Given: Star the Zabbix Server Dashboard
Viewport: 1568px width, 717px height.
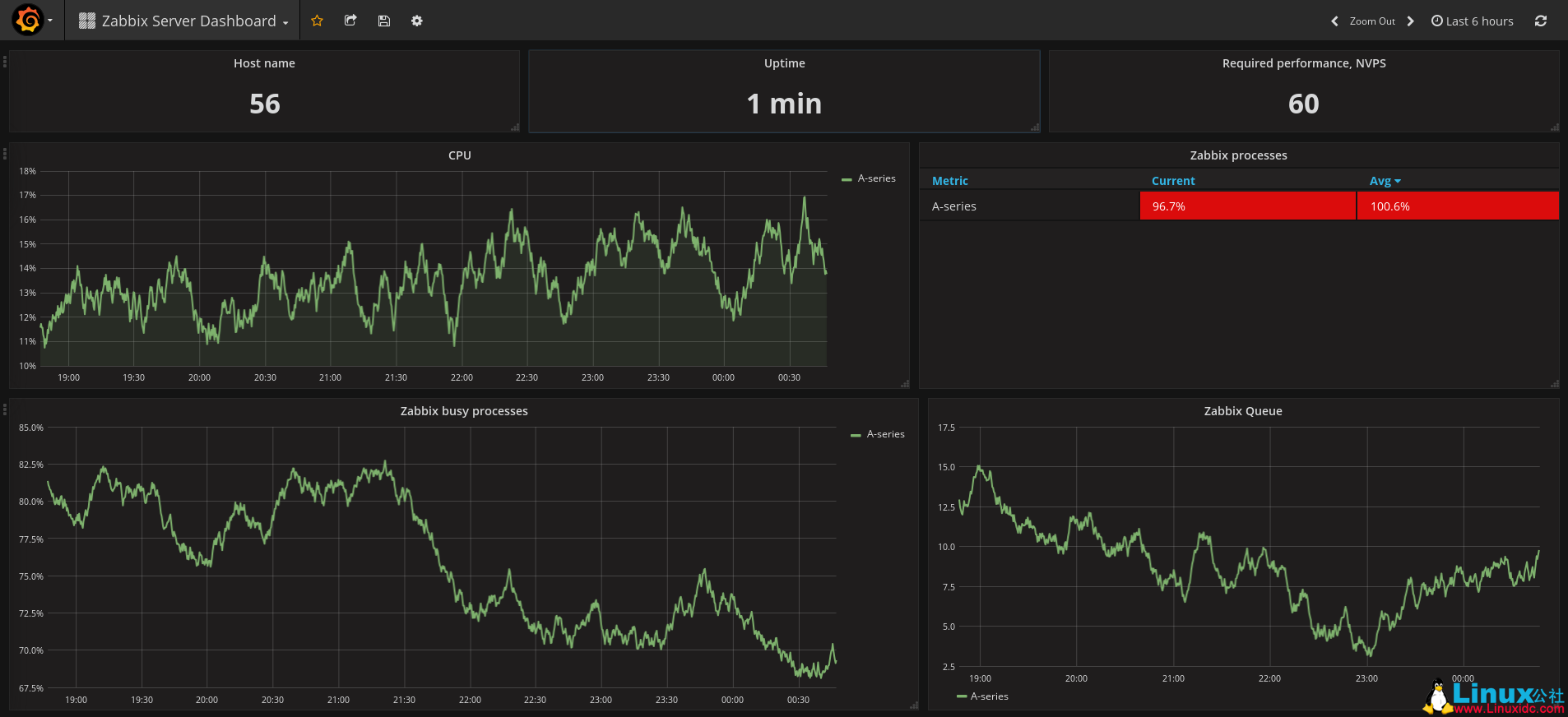Looking at the screenshot, I should point(317,21).
